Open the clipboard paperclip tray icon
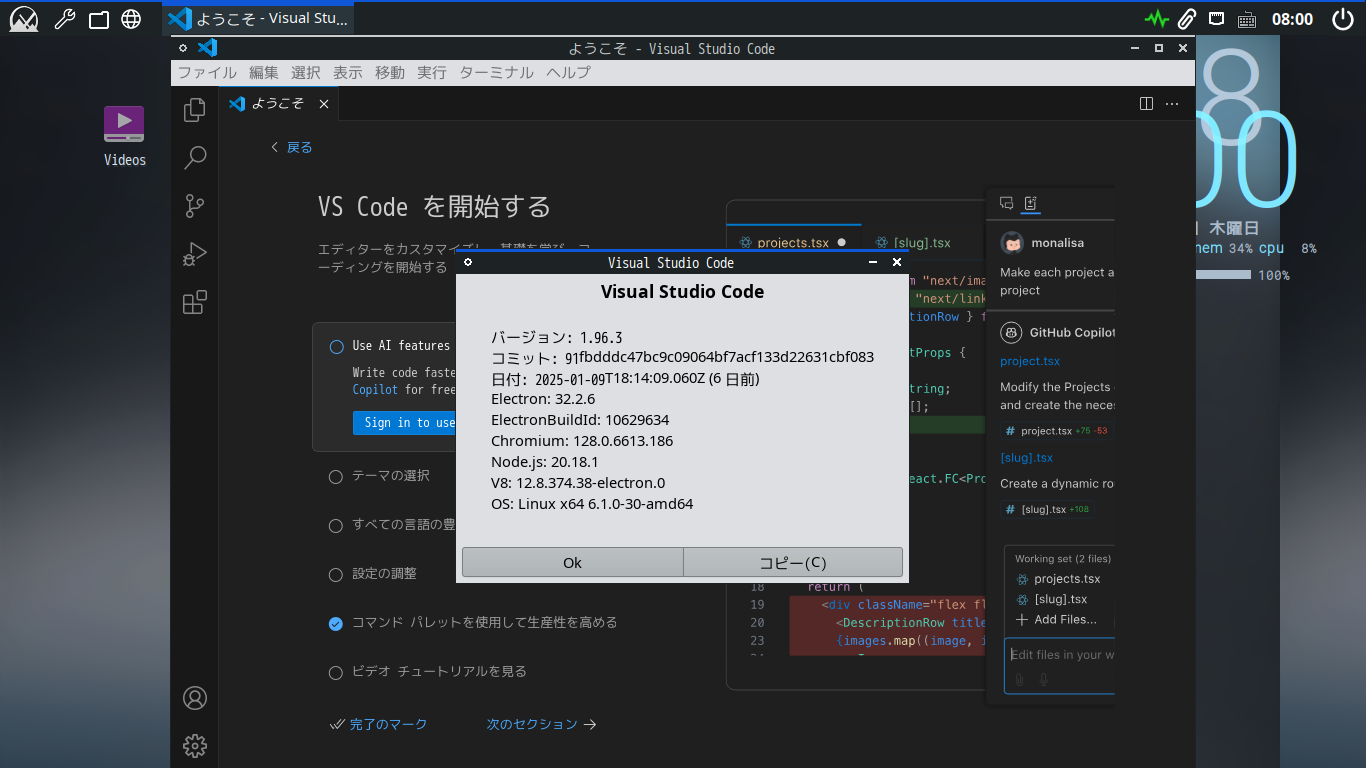 (1187, 19)
